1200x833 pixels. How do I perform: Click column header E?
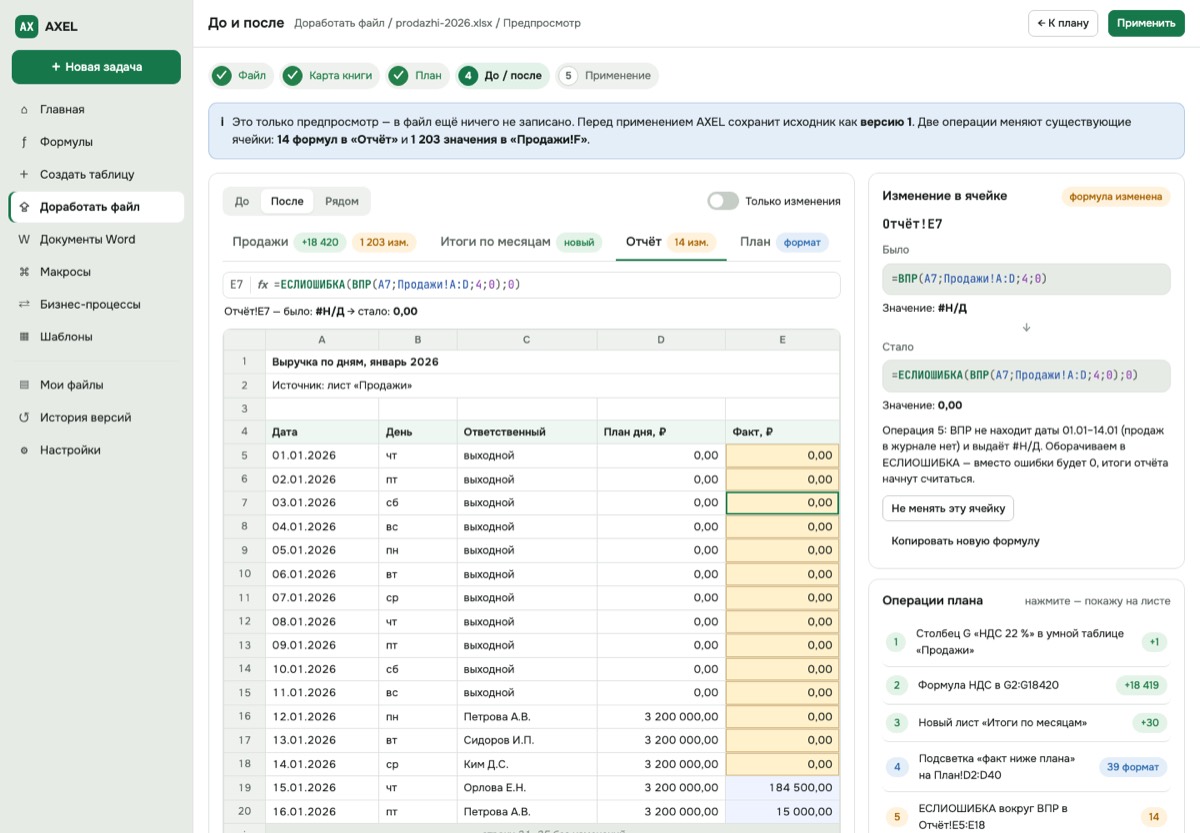click(x=783, y=340)
